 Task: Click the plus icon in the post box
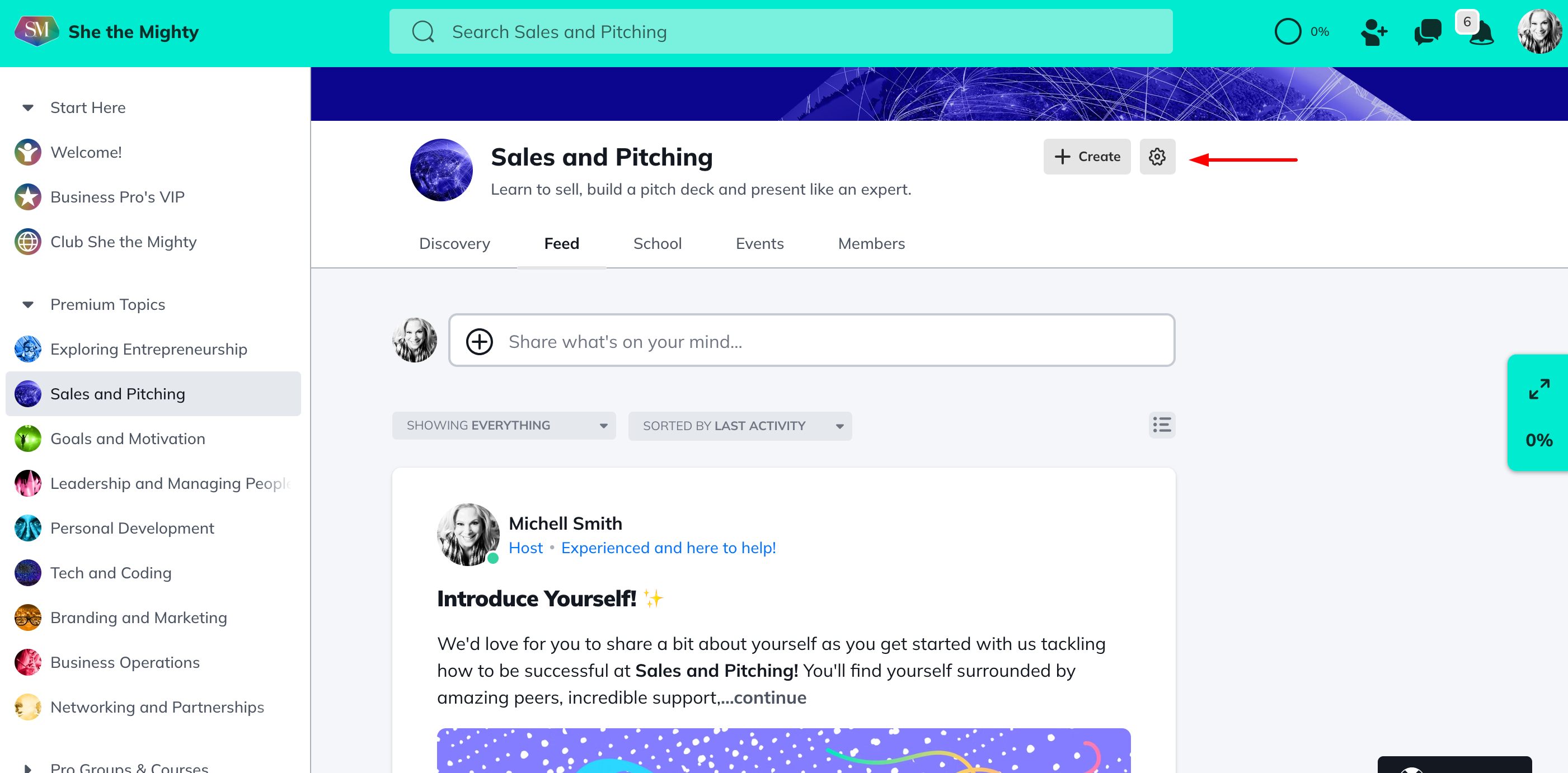[x=479, y=341]
